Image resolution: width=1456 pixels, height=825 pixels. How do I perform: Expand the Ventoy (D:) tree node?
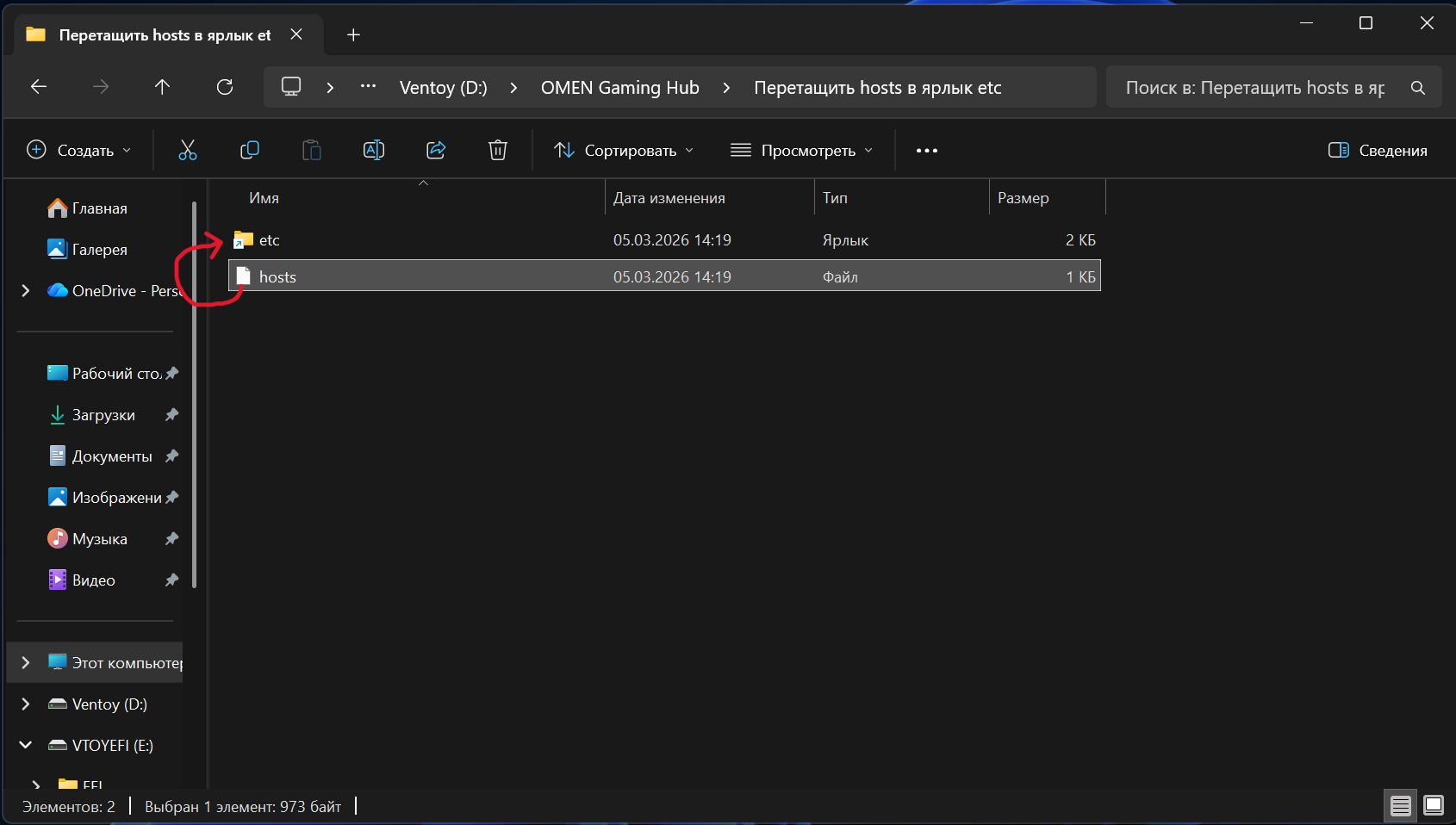26,704
